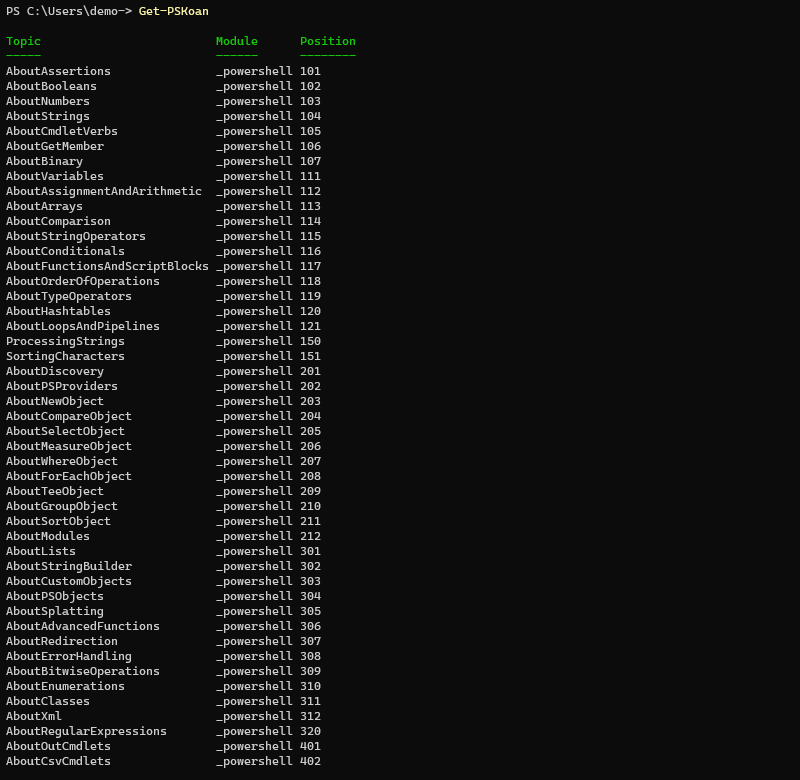Select the AboutPSProviders topic
The width and height of the screenshot is (800, 780).
[x=62, y=386]
